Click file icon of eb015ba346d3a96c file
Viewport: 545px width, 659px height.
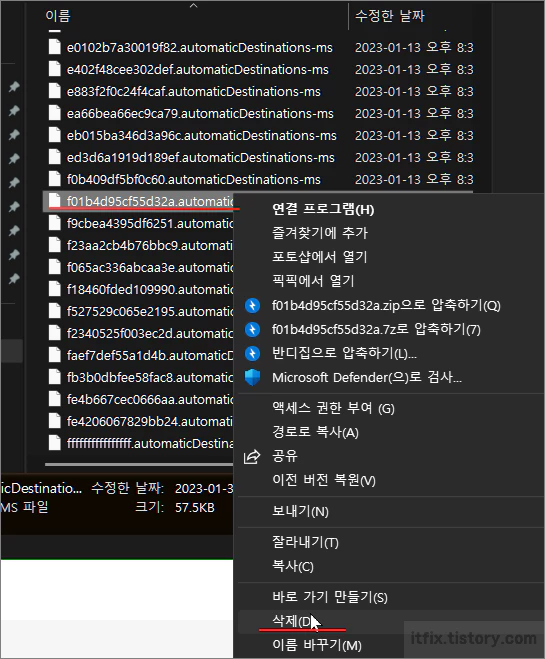tap(55, 135)
